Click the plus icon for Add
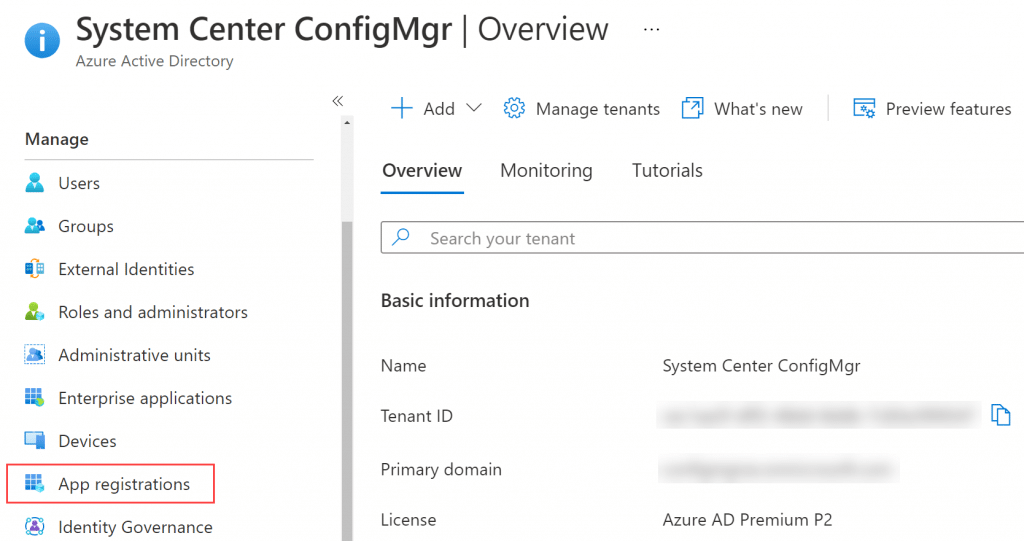1024x541 pixels. 402,108
